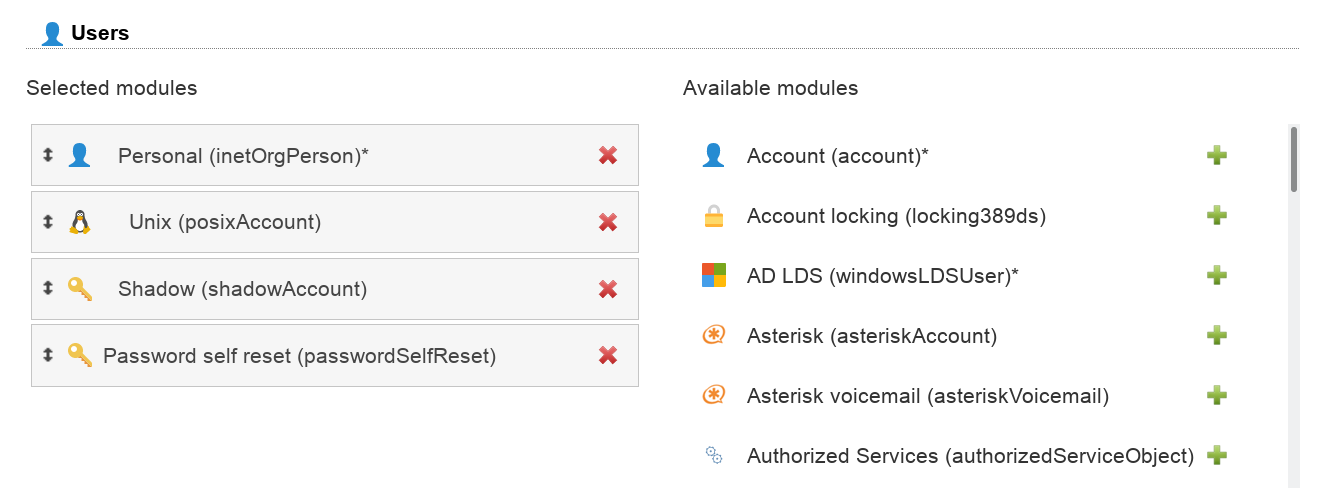Click the sort handle for Unix module
1335x488 pixels.
[47, 222]
